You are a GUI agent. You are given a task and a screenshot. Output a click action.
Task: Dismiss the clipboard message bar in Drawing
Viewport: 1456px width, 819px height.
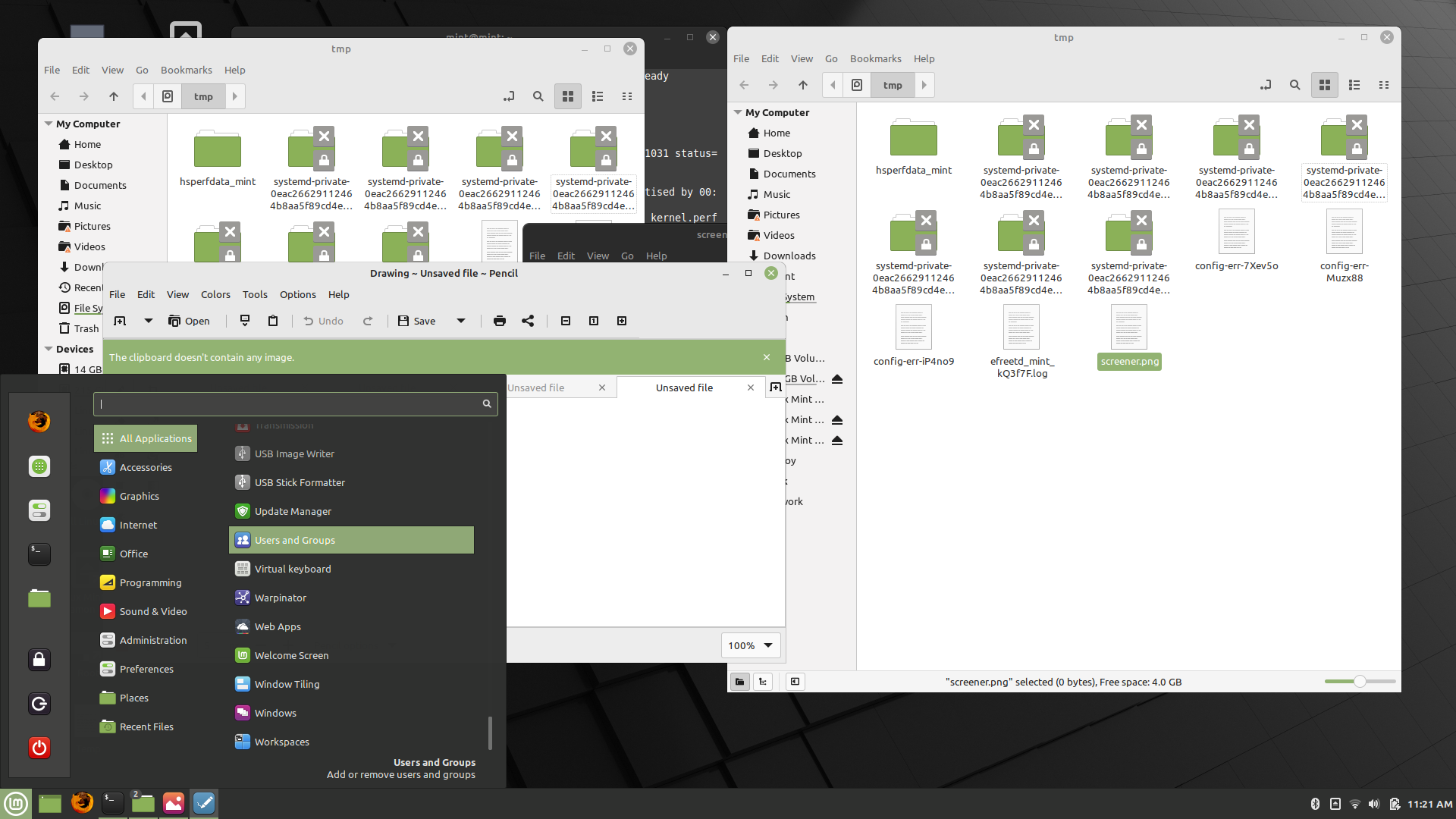pos(767,357)
